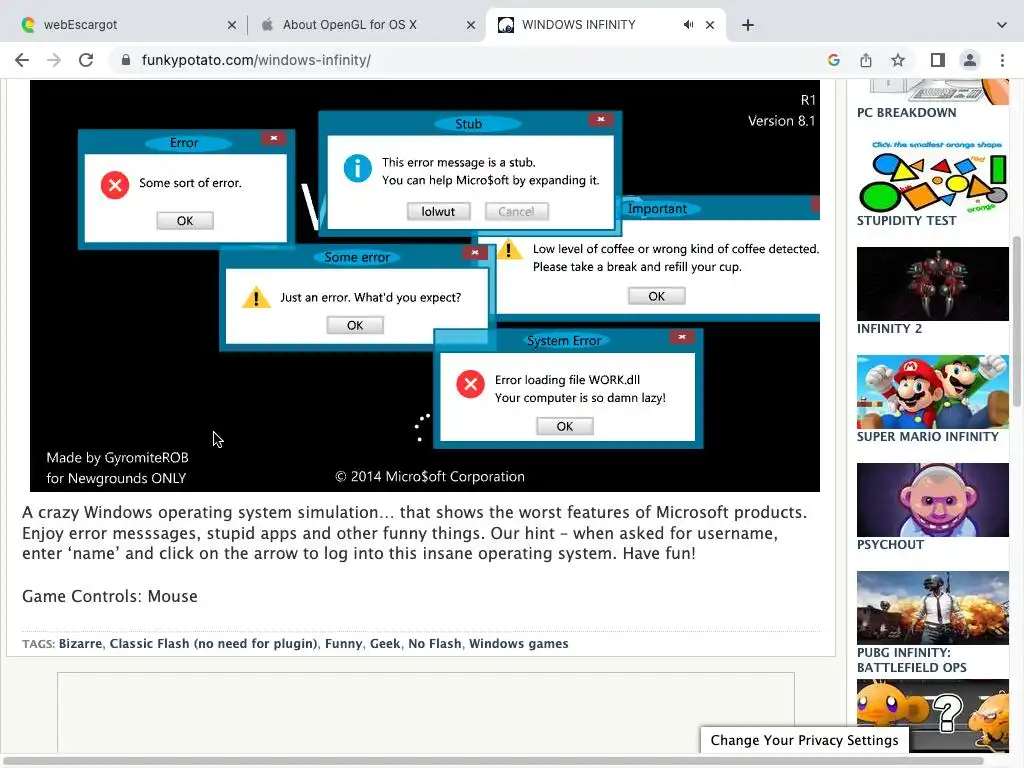This screenshot has width=1024, height=768.
Task: Mute audio on WINDOWS INFINITY tab
Action: coord(688,25)
